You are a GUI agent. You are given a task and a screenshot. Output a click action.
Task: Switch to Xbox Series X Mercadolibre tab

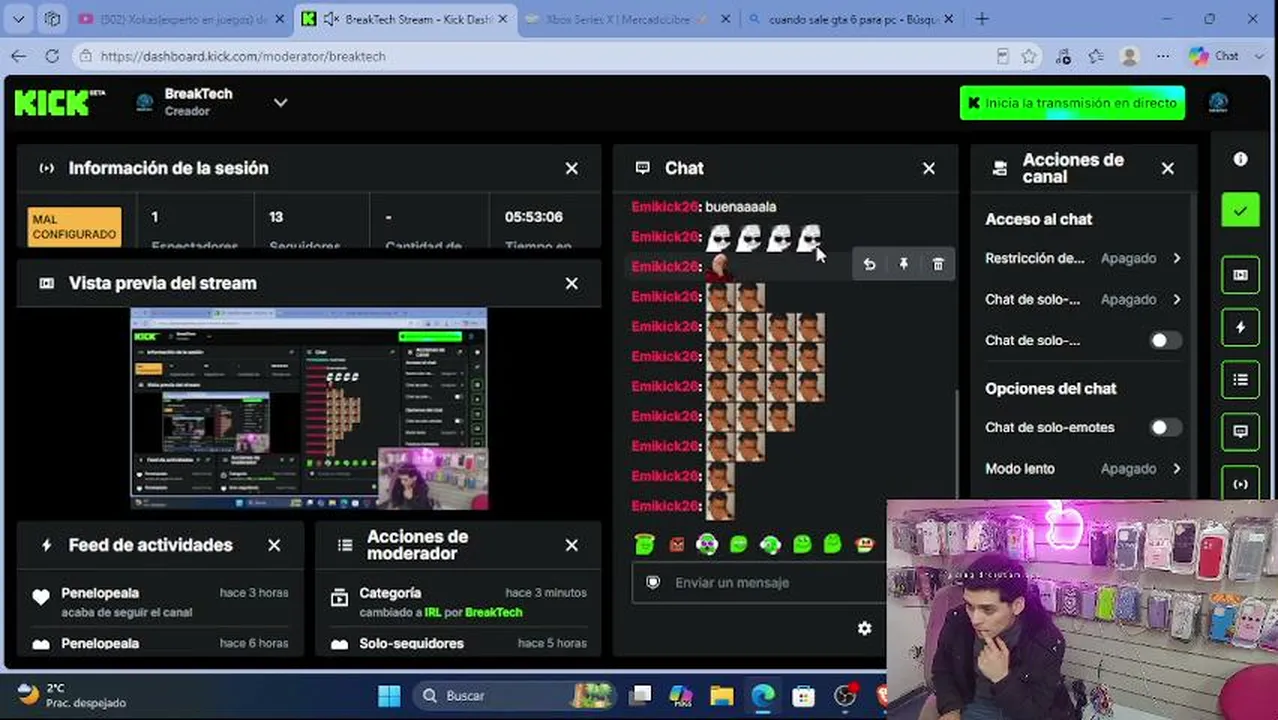(627, 18)
